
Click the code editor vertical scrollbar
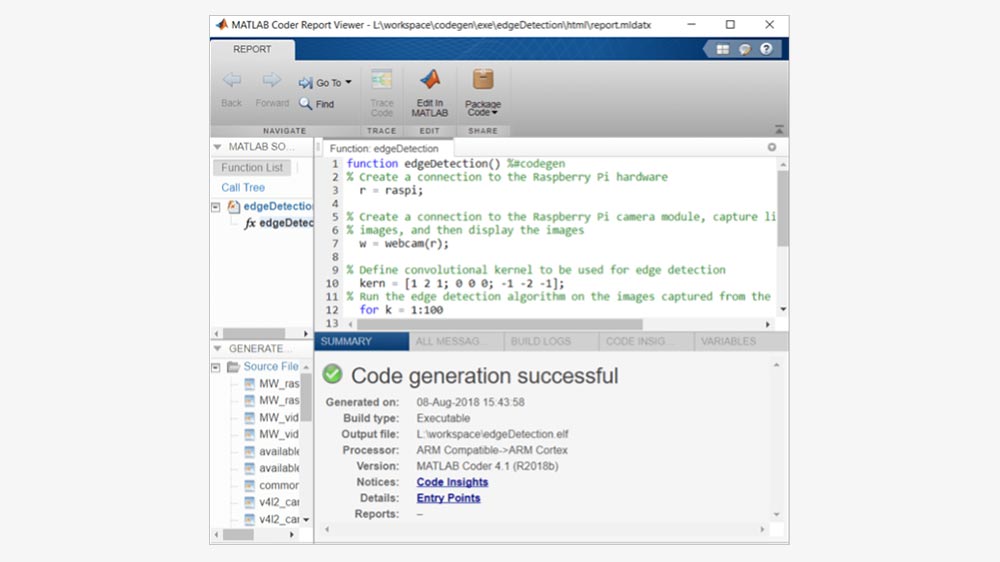[x=782, y=210]
